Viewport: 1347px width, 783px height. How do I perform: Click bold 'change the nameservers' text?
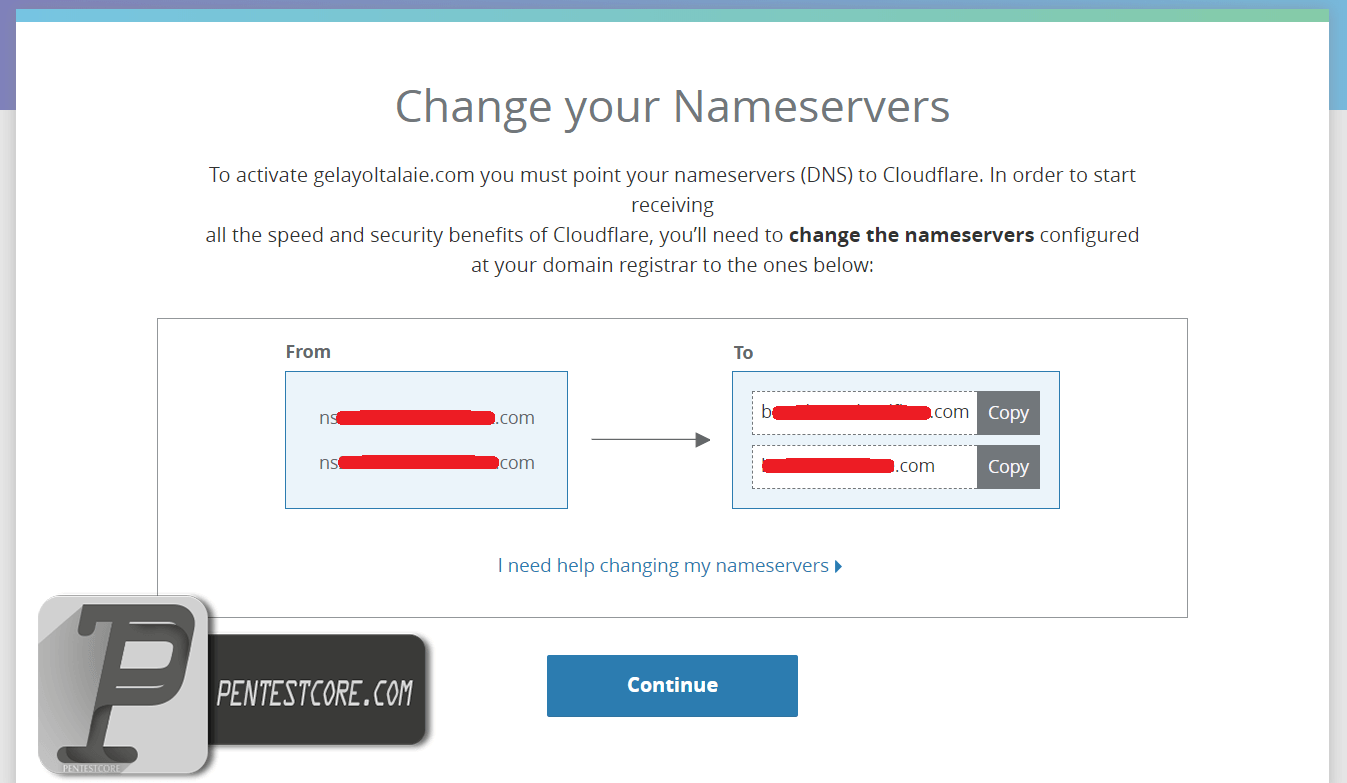pyautogui.click(x=911, y=236)
